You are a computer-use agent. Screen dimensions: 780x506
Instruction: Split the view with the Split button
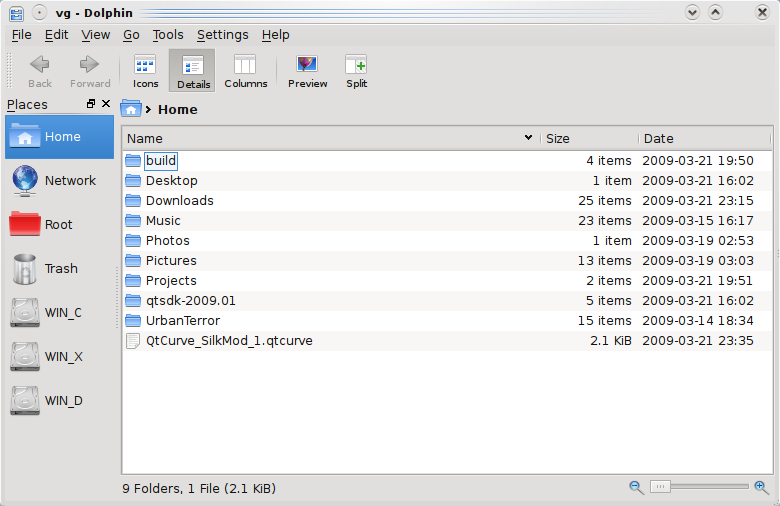click(357, 71)
